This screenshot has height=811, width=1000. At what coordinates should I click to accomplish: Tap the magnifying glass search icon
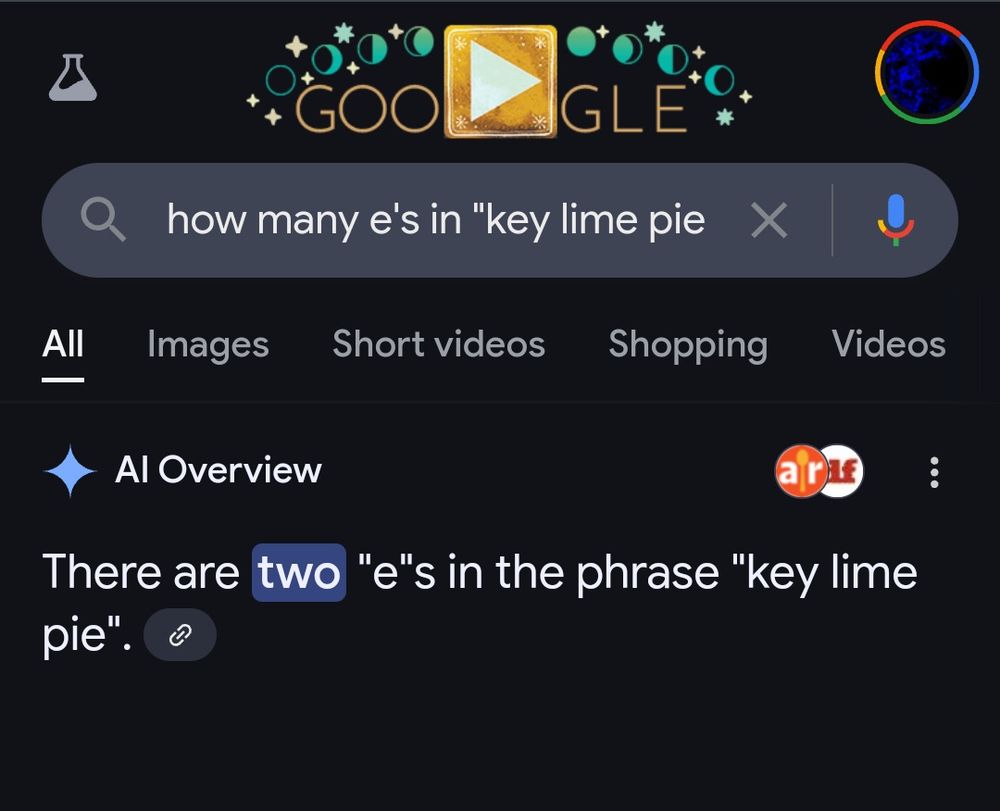[103, 219]
